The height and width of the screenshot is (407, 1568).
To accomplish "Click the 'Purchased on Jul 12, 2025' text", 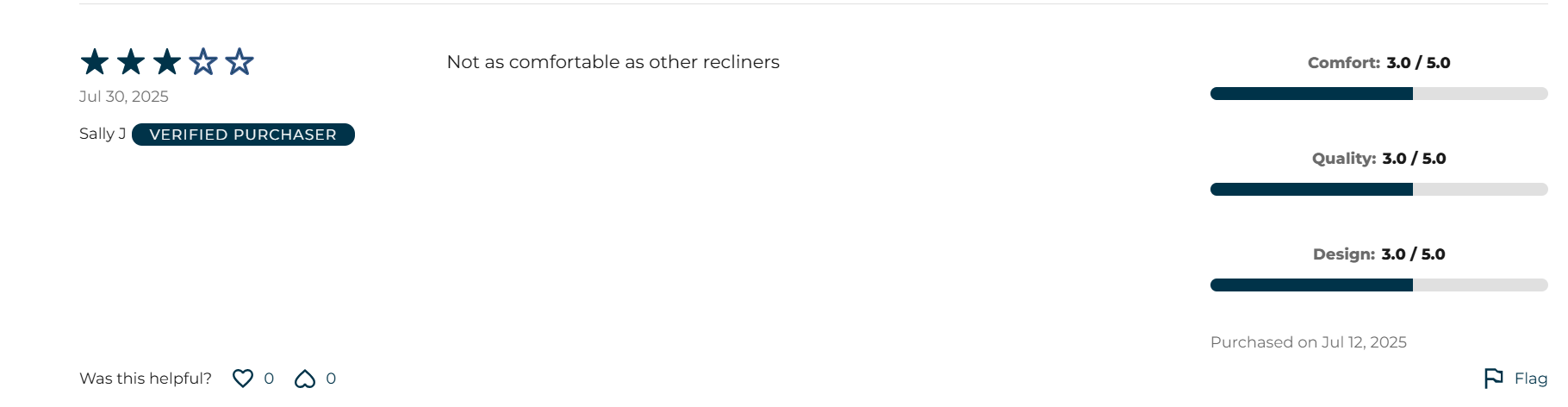I will click(1308, 342).
